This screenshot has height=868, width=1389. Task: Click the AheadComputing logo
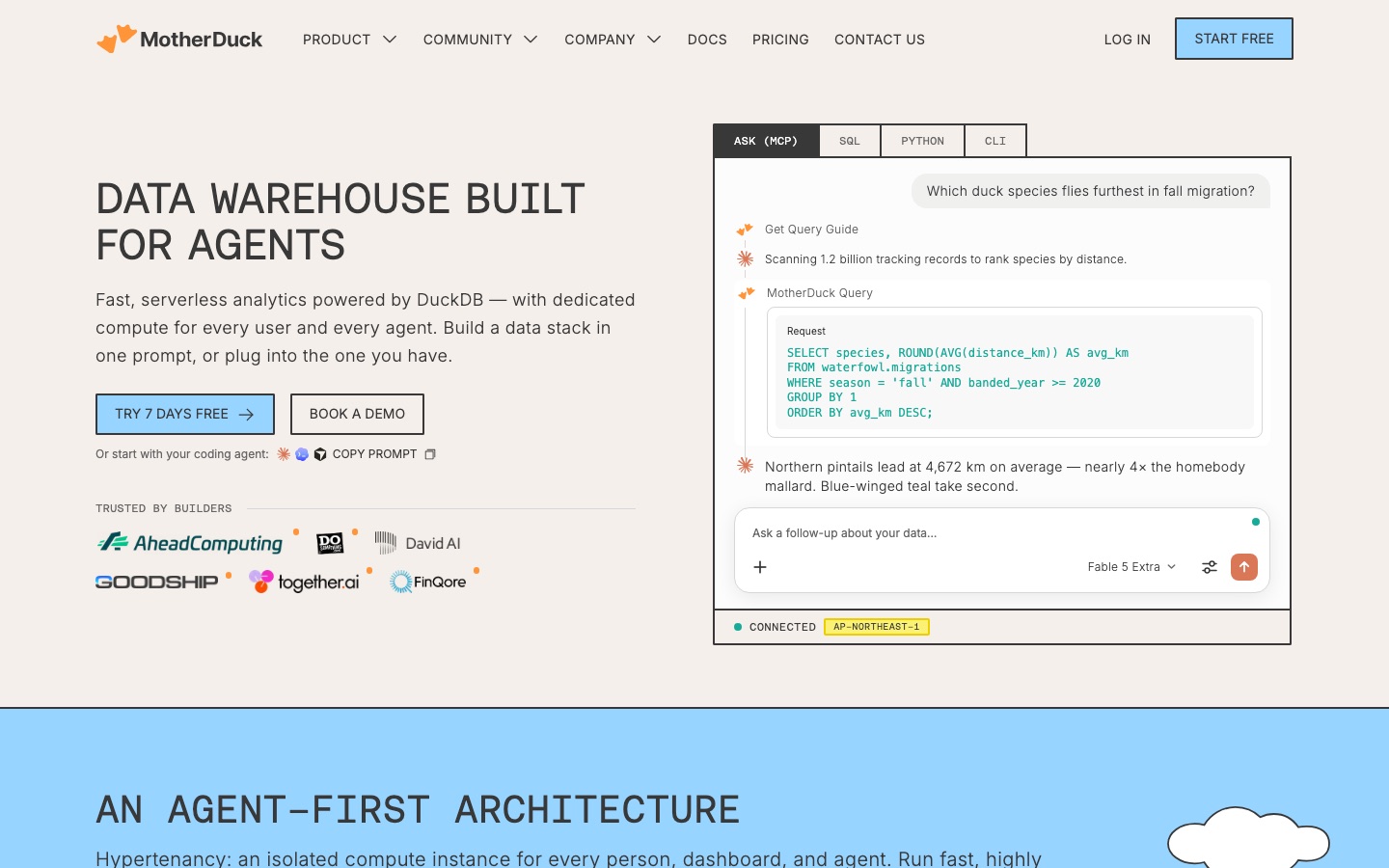click(x=190, y=543)
